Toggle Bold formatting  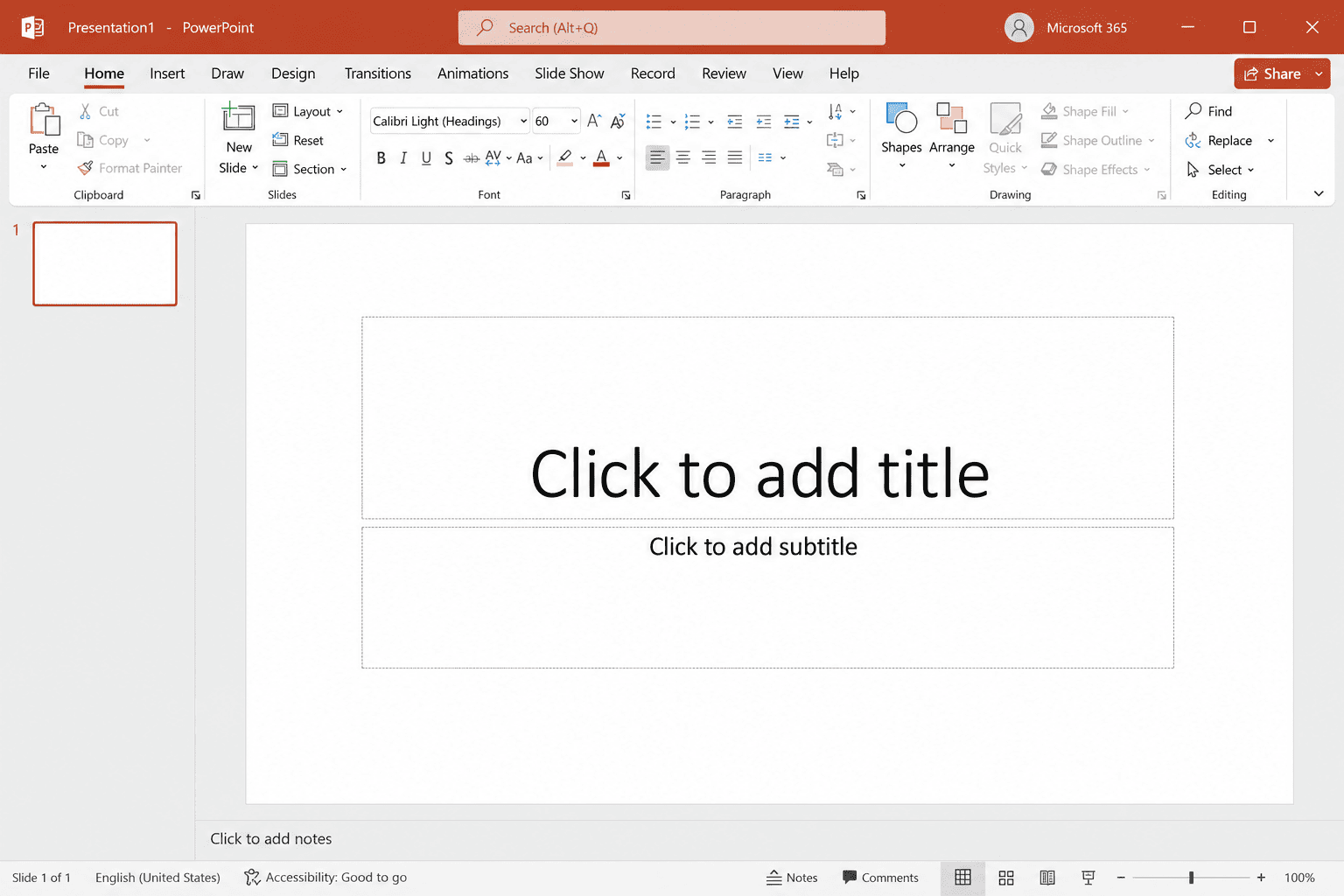(x=381, y=158)
